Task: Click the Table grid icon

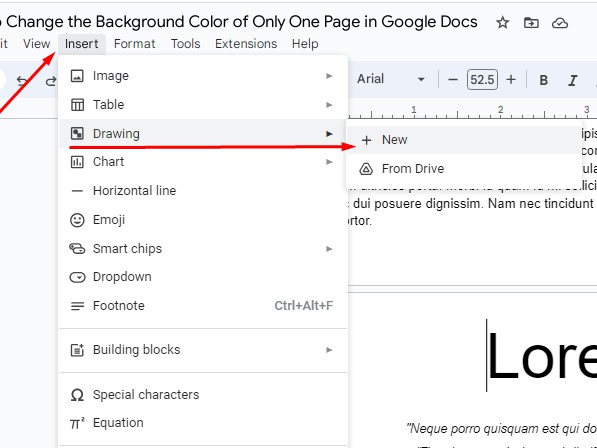Action: point(77,105)
